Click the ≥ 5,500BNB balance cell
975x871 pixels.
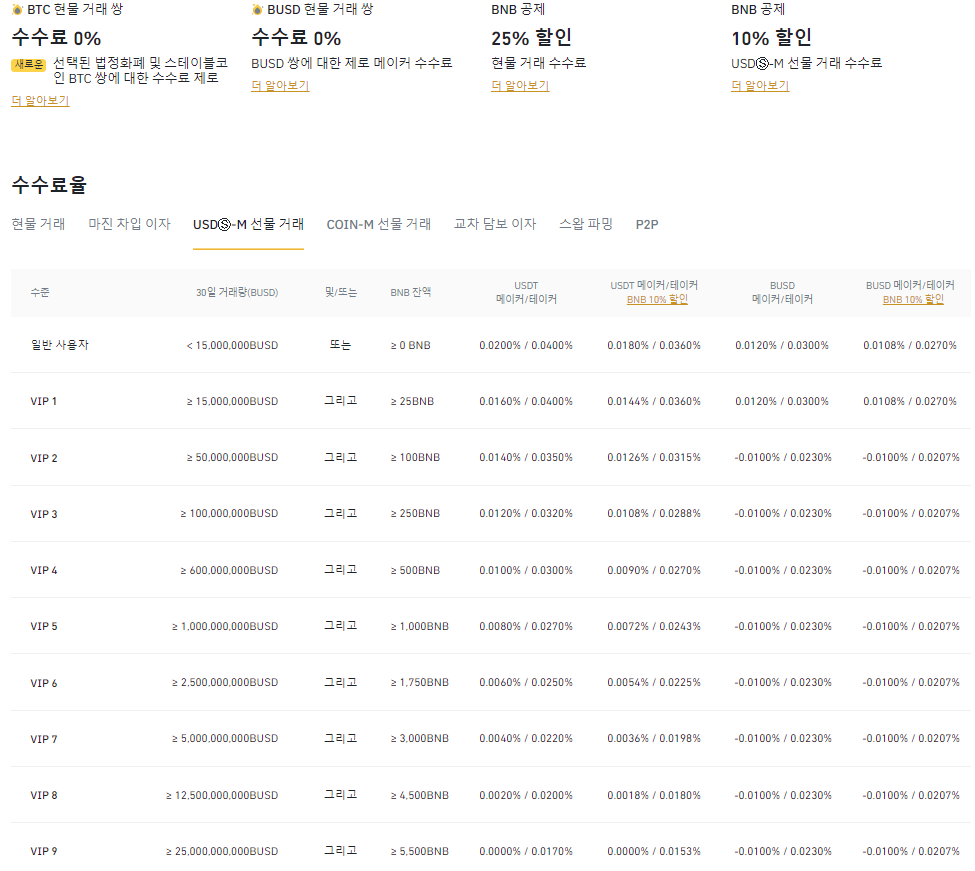[420, 852]
